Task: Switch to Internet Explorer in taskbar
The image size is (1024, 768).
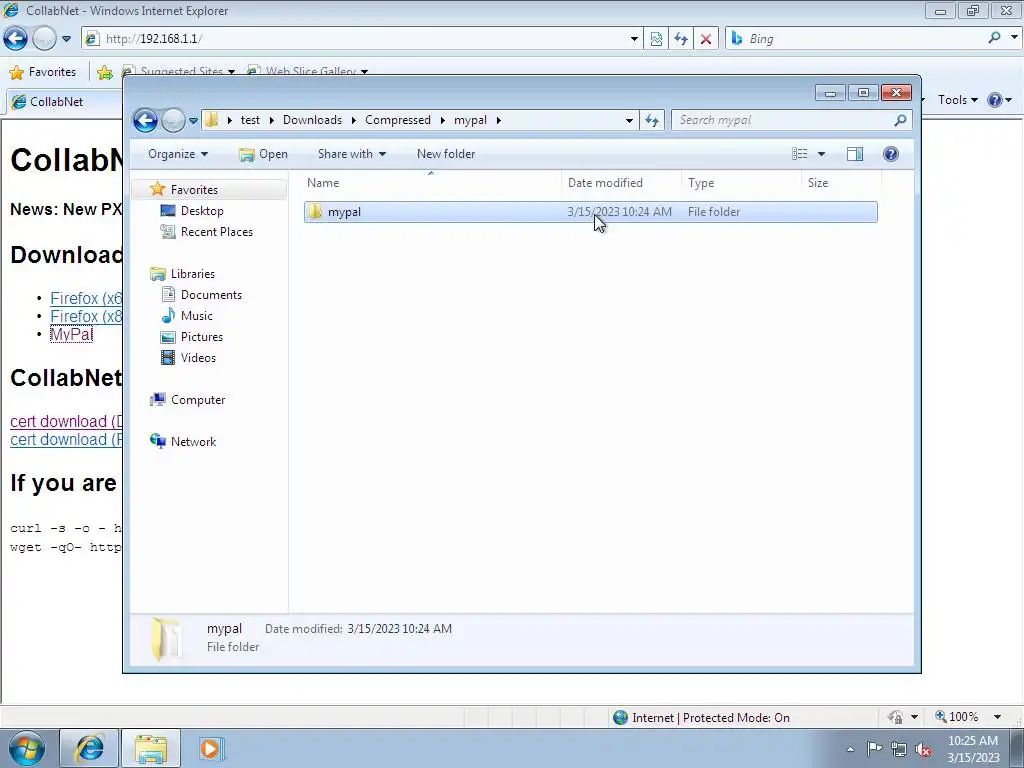Action: point(89,748)
